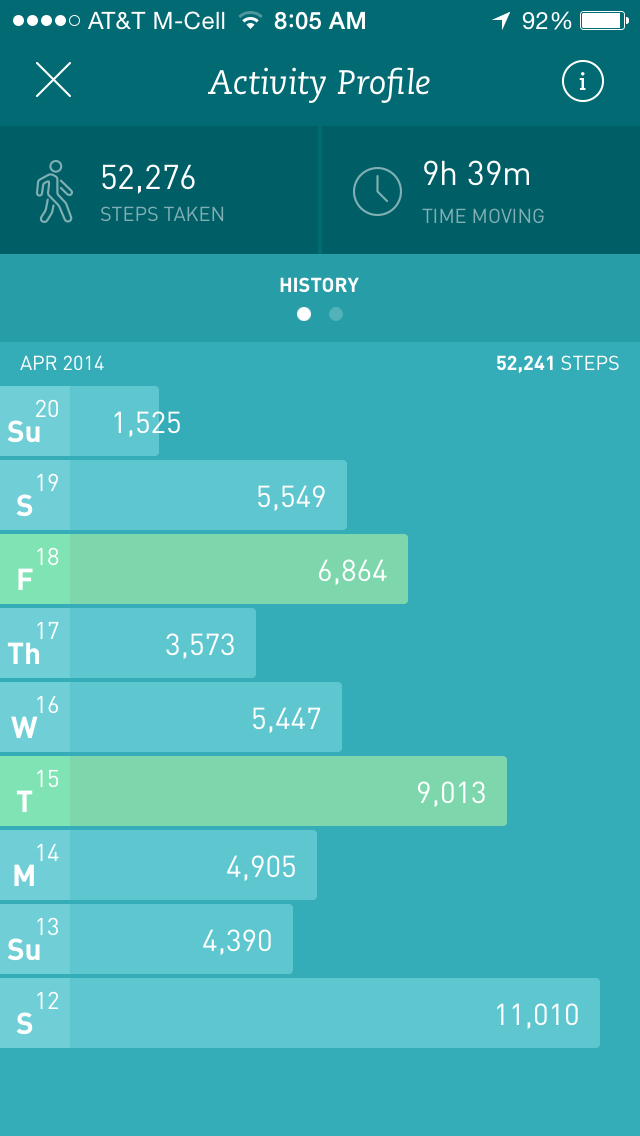Select the Saturday 19 bar with 5,549 steps
Image resolution: width=640 pixels, height=1136 pixels.
pyautogui.click(x=173, y=496)
